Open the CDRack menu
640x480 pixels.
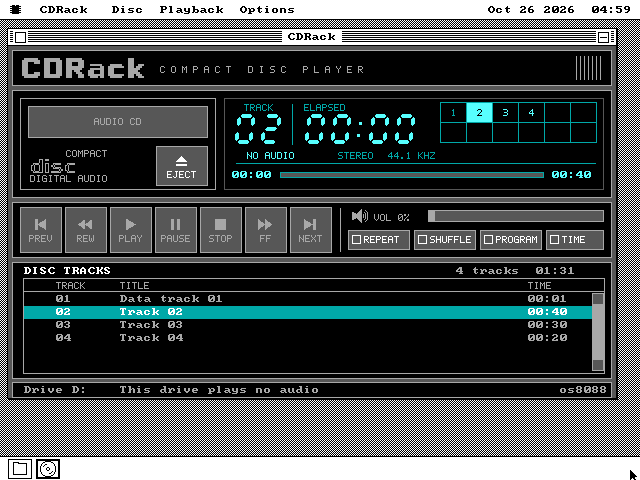click(x=63, y=9)
